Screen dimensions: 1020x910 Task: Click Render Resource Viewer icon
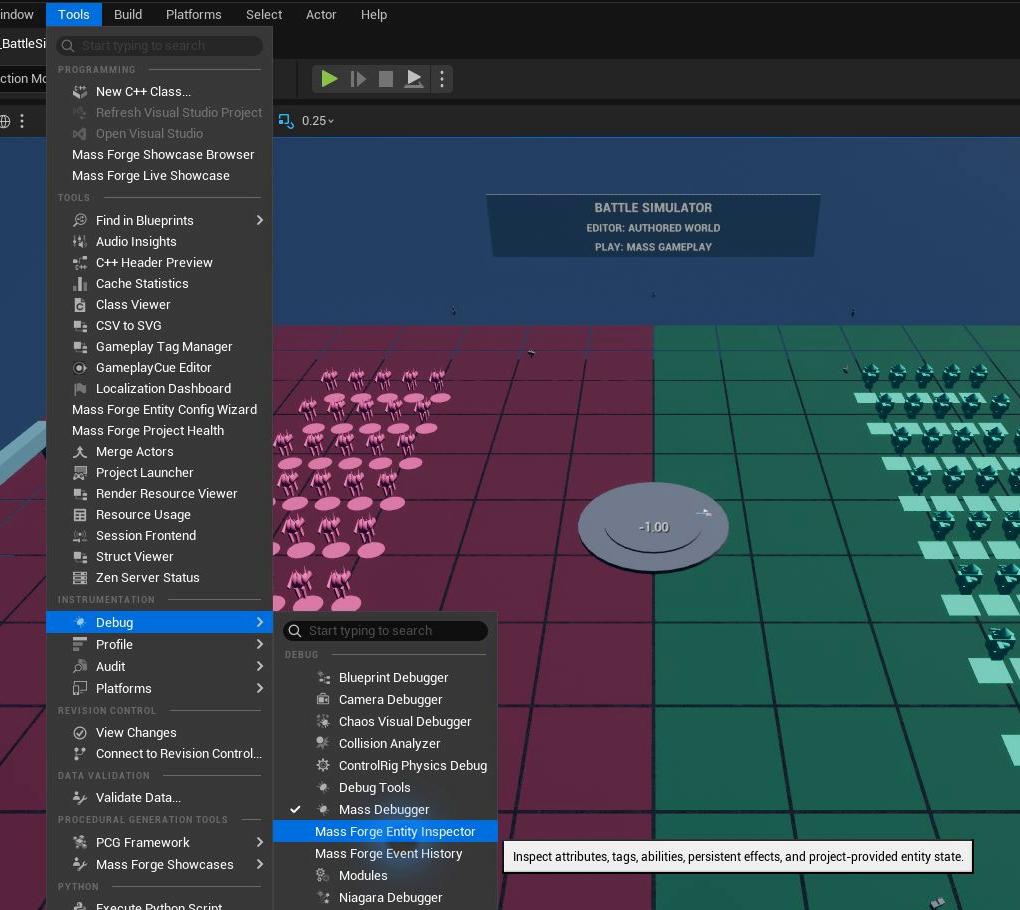tap(79, 494)
